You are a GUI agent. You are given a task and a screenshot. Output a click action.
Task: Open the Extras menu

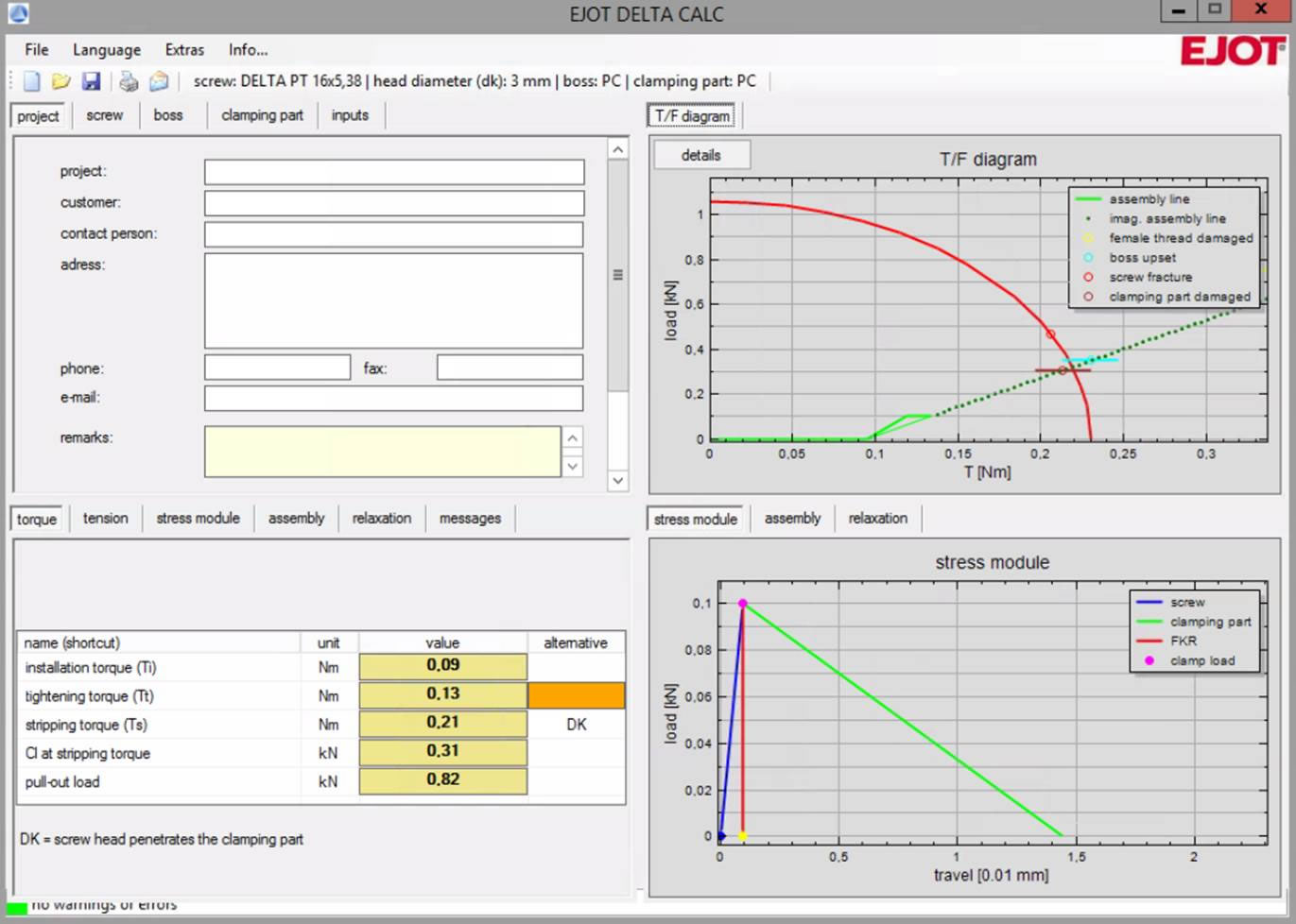(x=184, y=50)
